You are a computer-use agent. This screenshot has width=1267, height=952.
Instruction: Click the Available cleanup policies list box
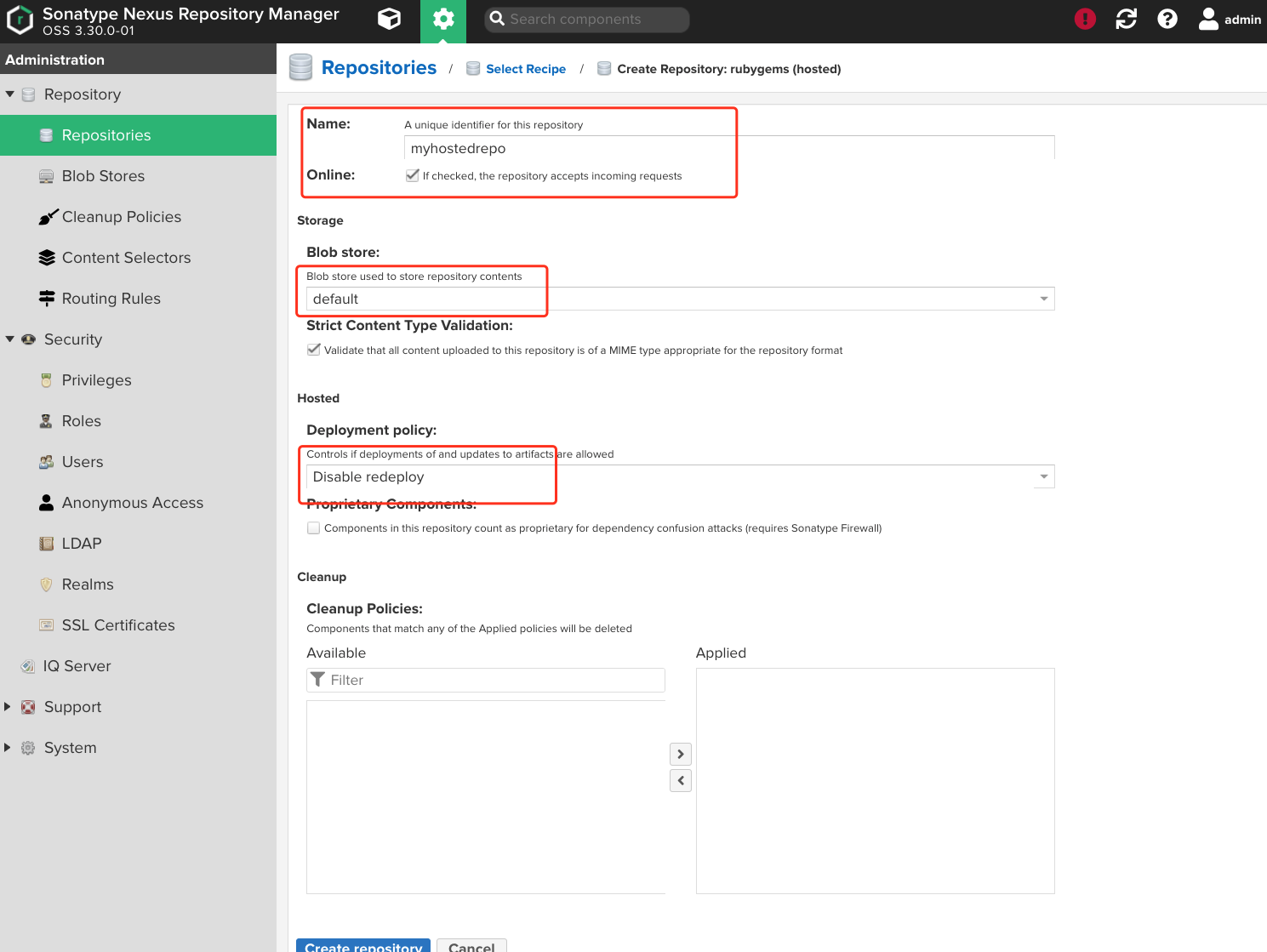486,797
